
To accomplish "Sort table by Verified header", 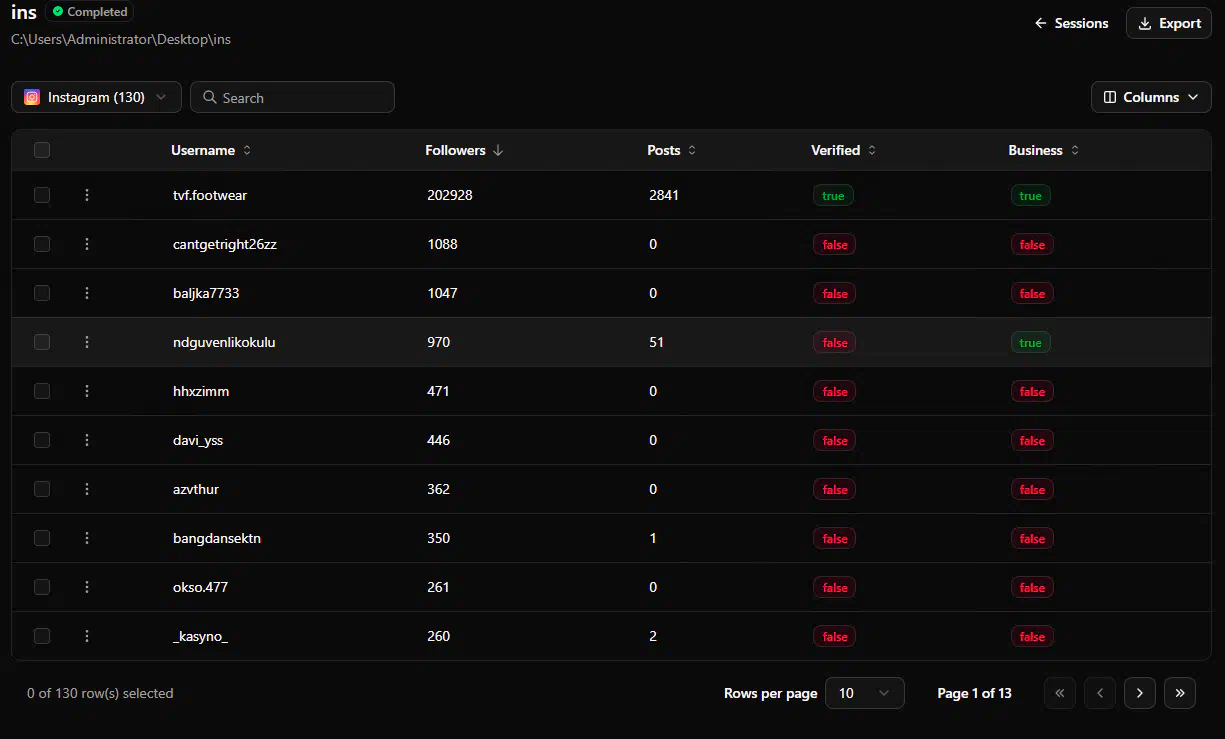I will coord(843,150).
